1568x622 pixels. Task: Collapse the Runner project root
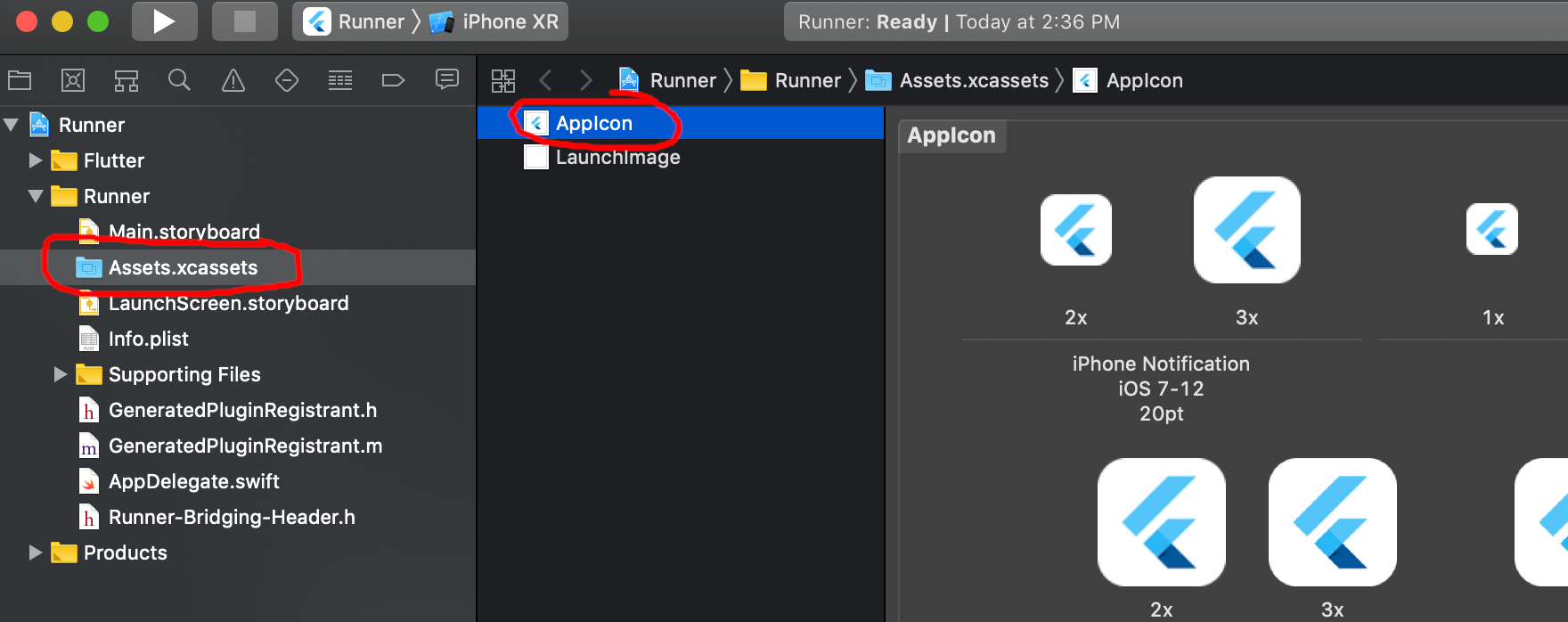(12, 125)
